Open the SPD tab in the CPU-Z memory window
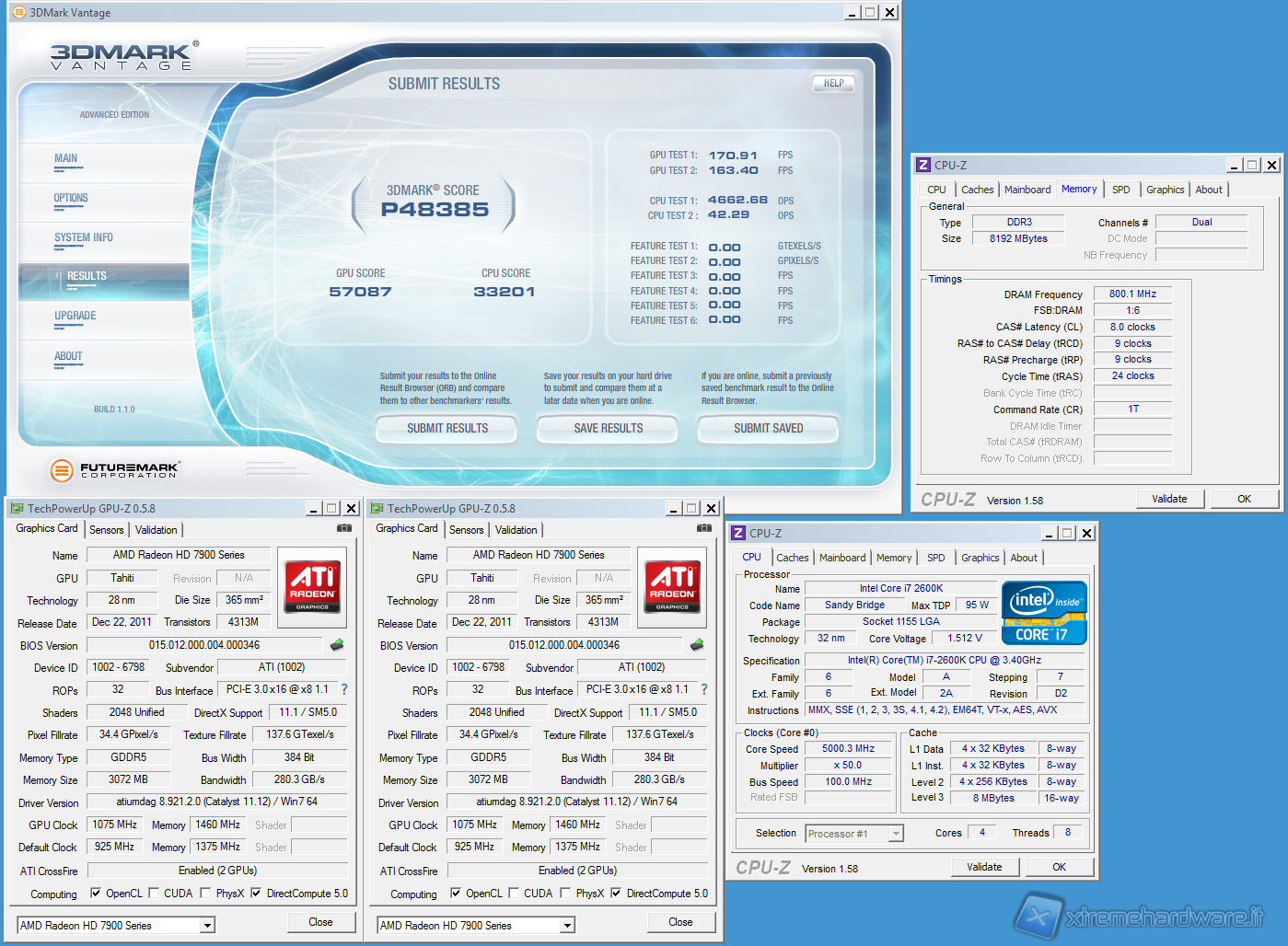This screenshot has width=1288, height=946. click(x=1120, y=190)
